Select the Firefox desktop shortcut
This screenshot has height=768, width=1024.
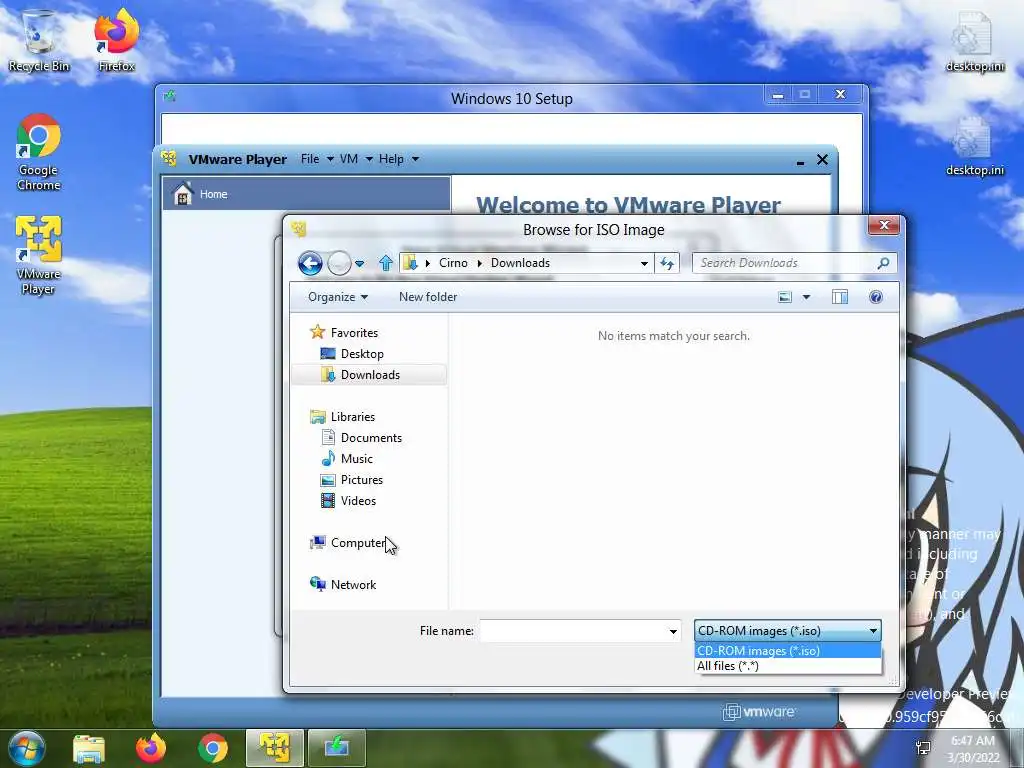116,40
